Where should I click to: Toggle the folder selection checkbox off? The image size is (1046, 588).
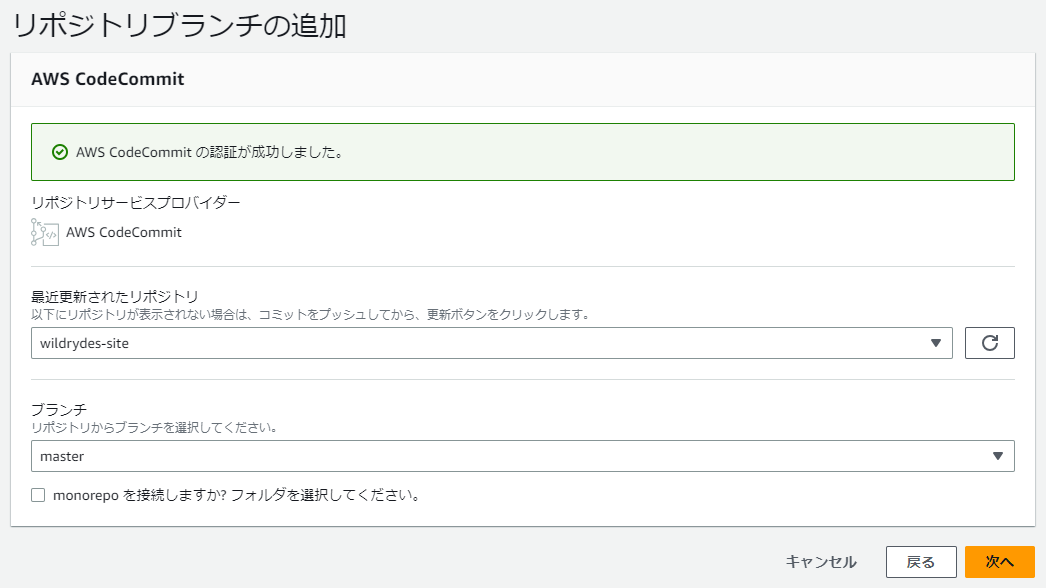point(37,494)
